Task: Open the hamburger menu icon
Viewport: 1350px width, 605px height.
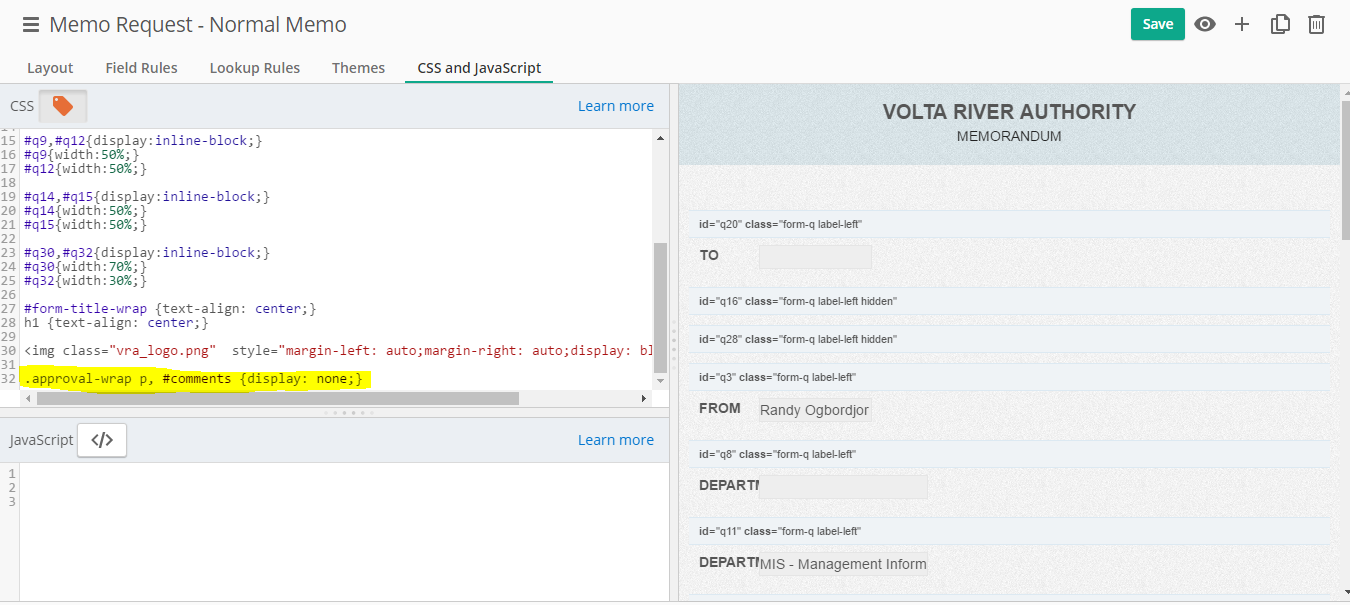Action: (31, 25)
